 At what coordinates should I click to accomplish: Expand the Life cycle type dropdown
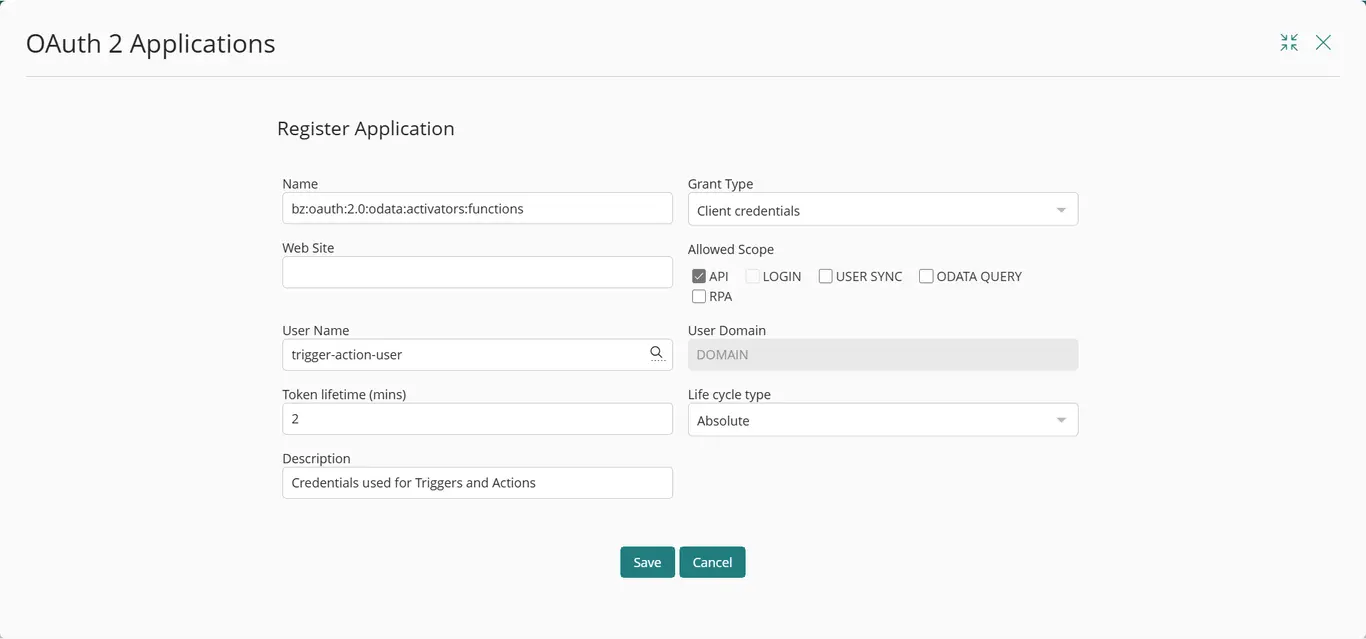pos(883,420)
